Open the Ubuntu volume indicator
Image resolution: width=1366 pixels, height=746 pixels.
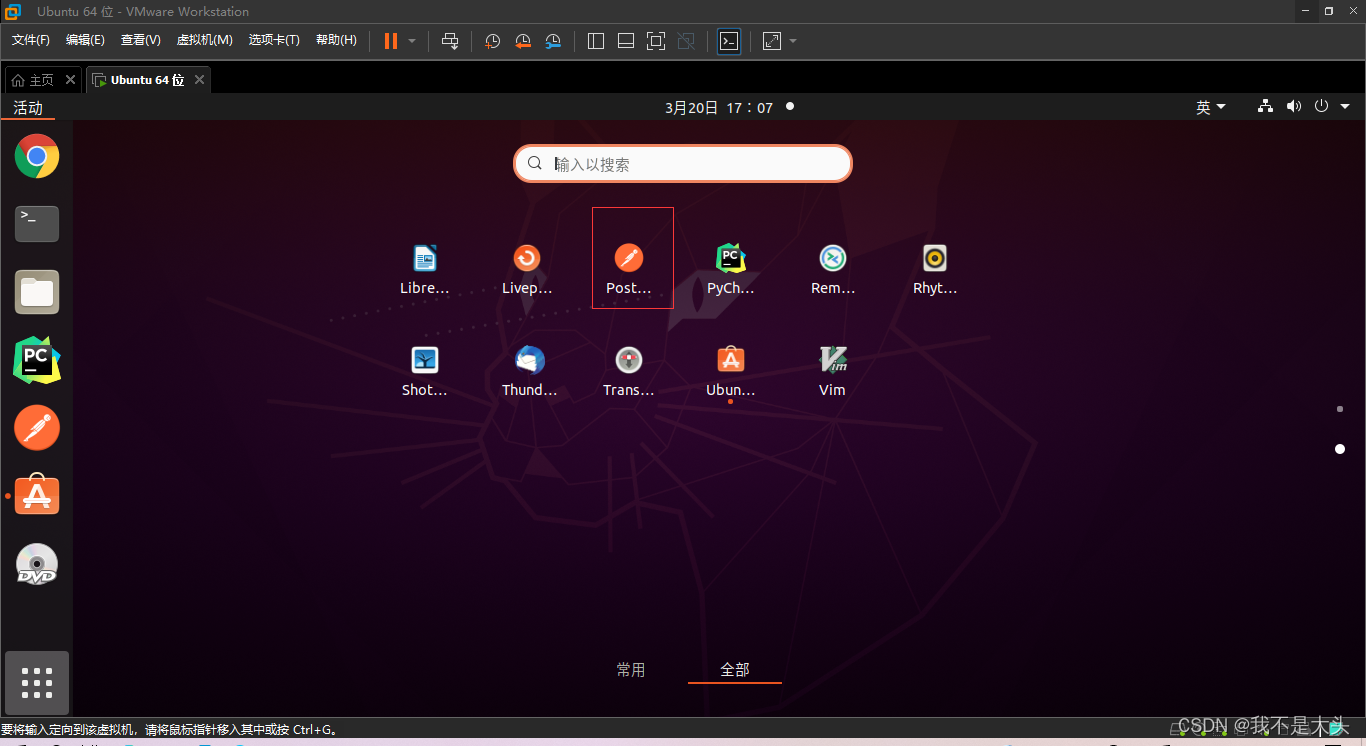pyautogui.click(x=1294, y=106)
